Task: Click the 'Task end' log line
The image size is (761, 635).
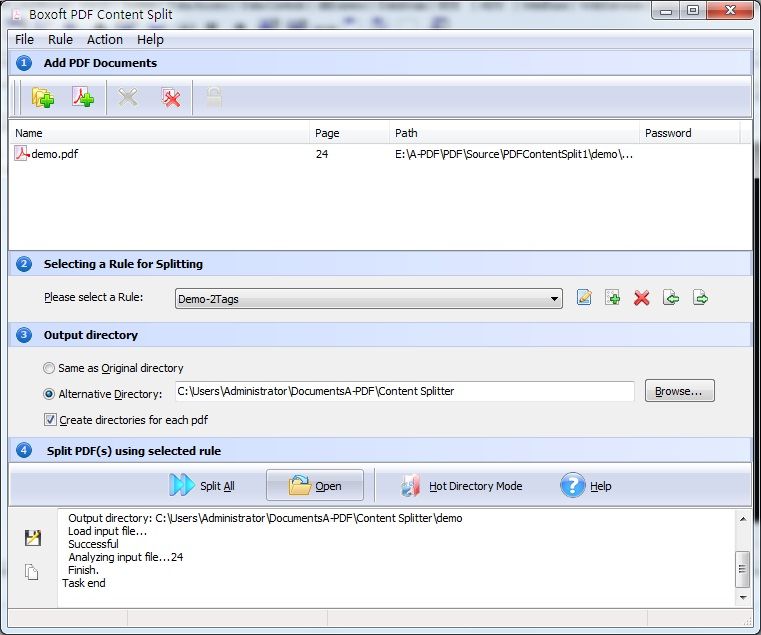Action: coord(83,583)
